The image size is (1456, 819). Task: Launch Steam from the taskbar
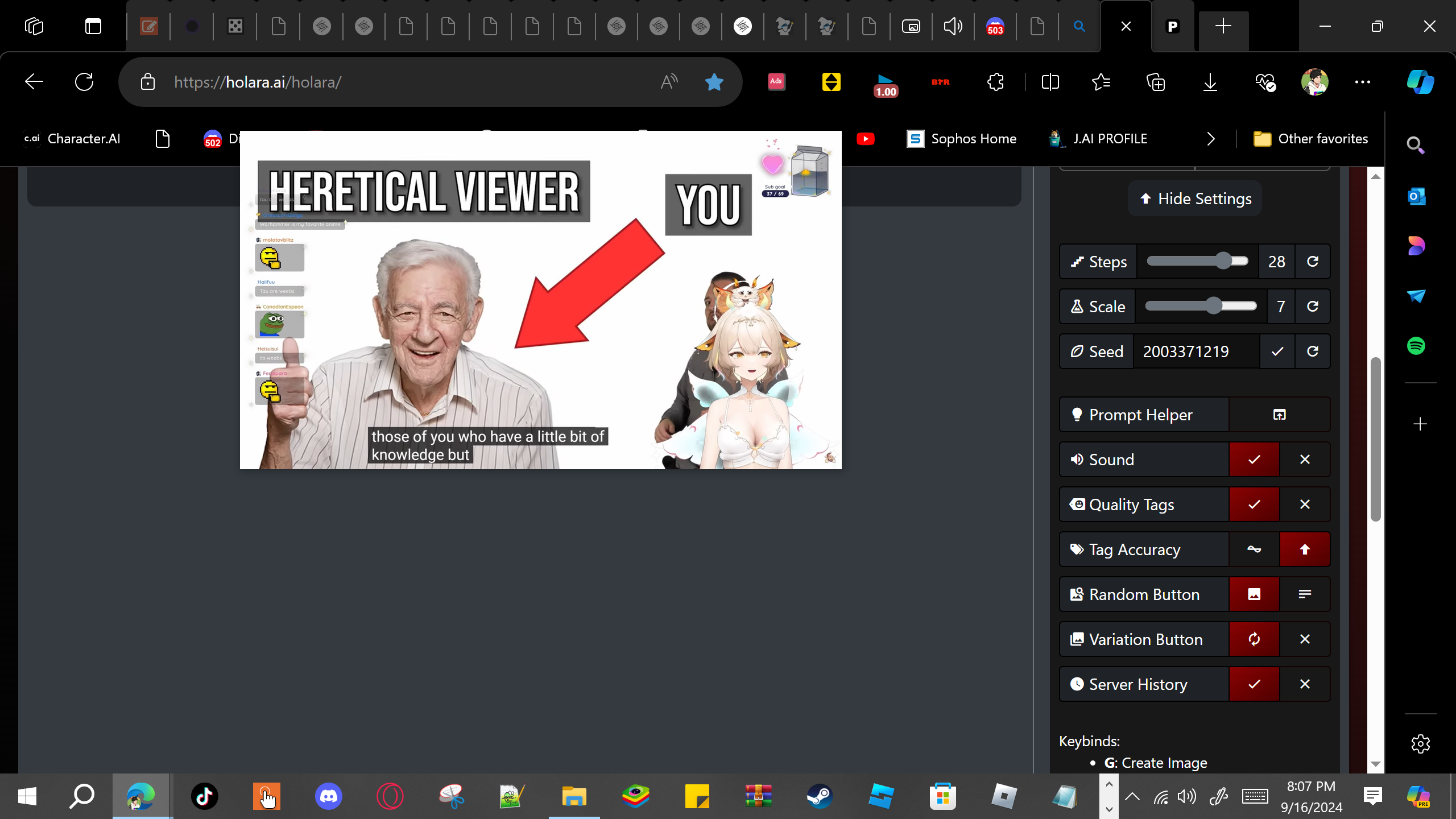820,796
